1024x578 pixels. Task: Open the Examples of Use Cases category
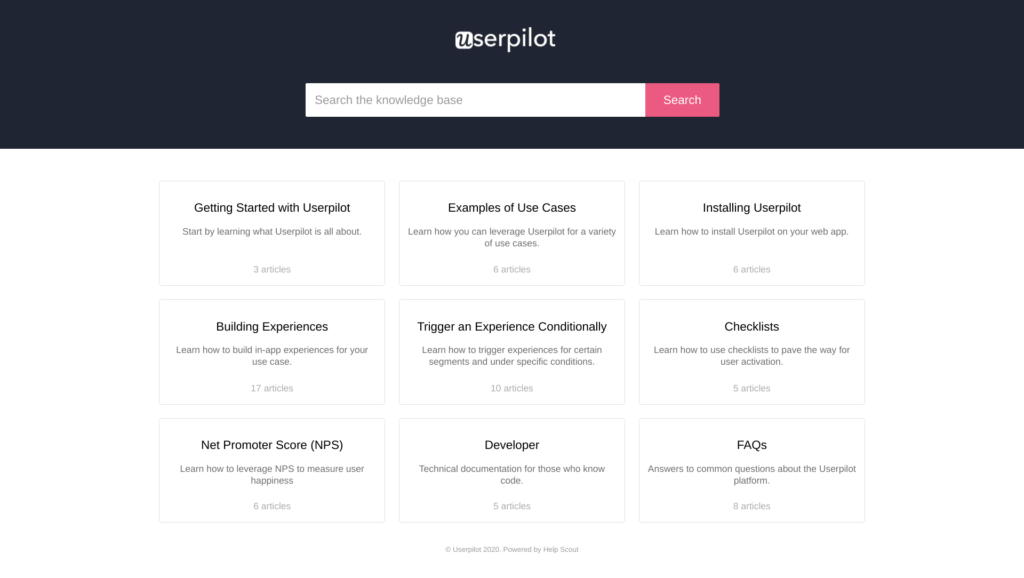point(511,207)
